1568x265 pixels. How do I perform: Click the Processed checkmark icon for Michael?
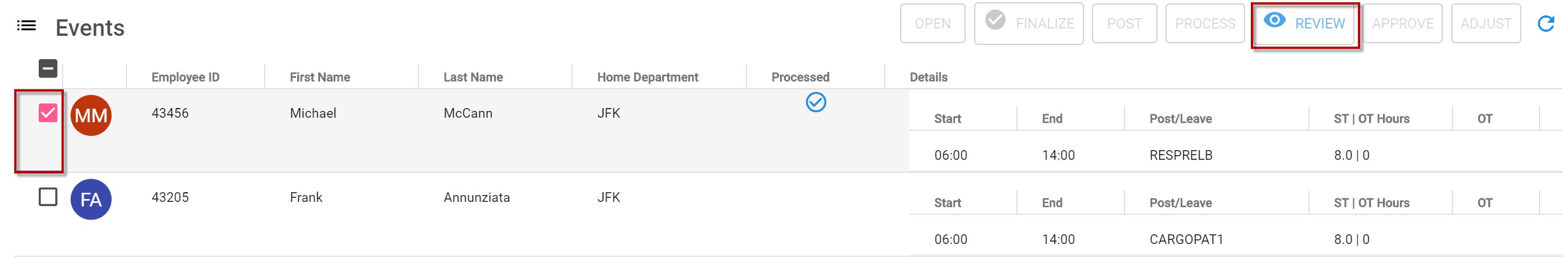point(816,102)
